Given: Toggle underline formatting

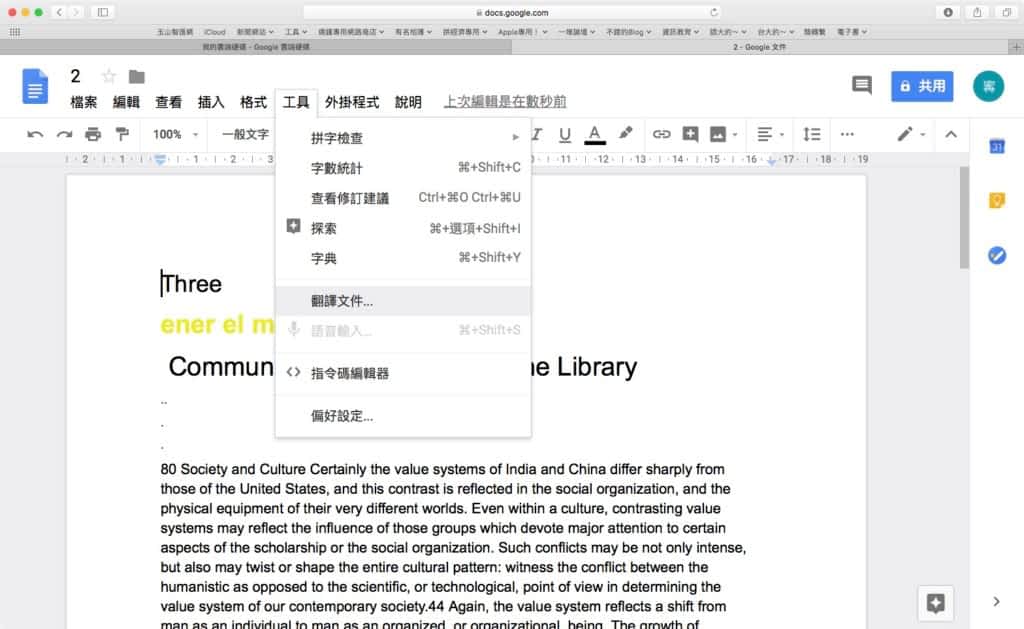Looking at the screenshot, I should click(565, 134).
